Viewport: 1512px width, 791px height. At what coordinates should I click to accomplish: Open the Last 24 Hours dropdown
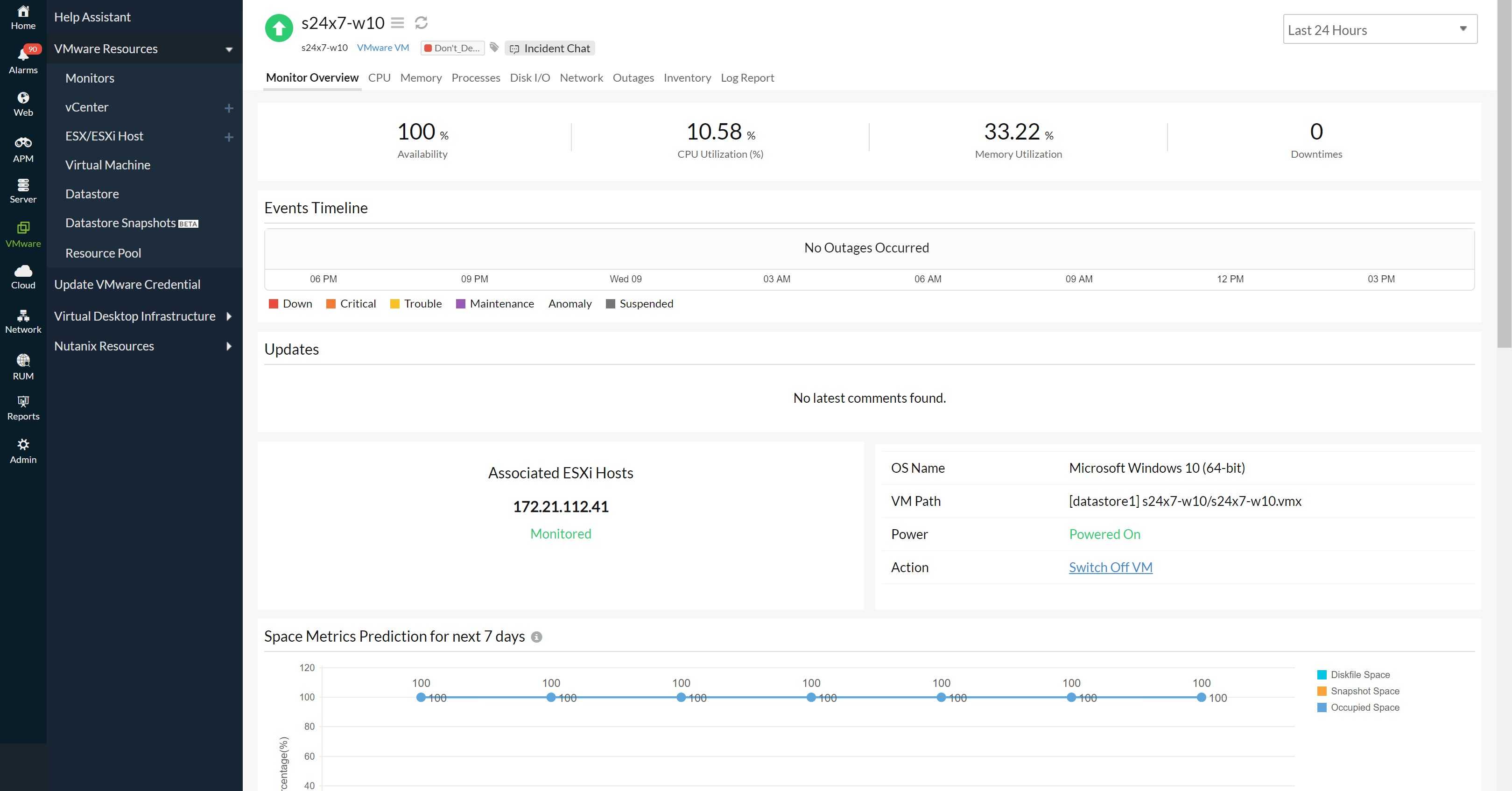click(1379, 29)
